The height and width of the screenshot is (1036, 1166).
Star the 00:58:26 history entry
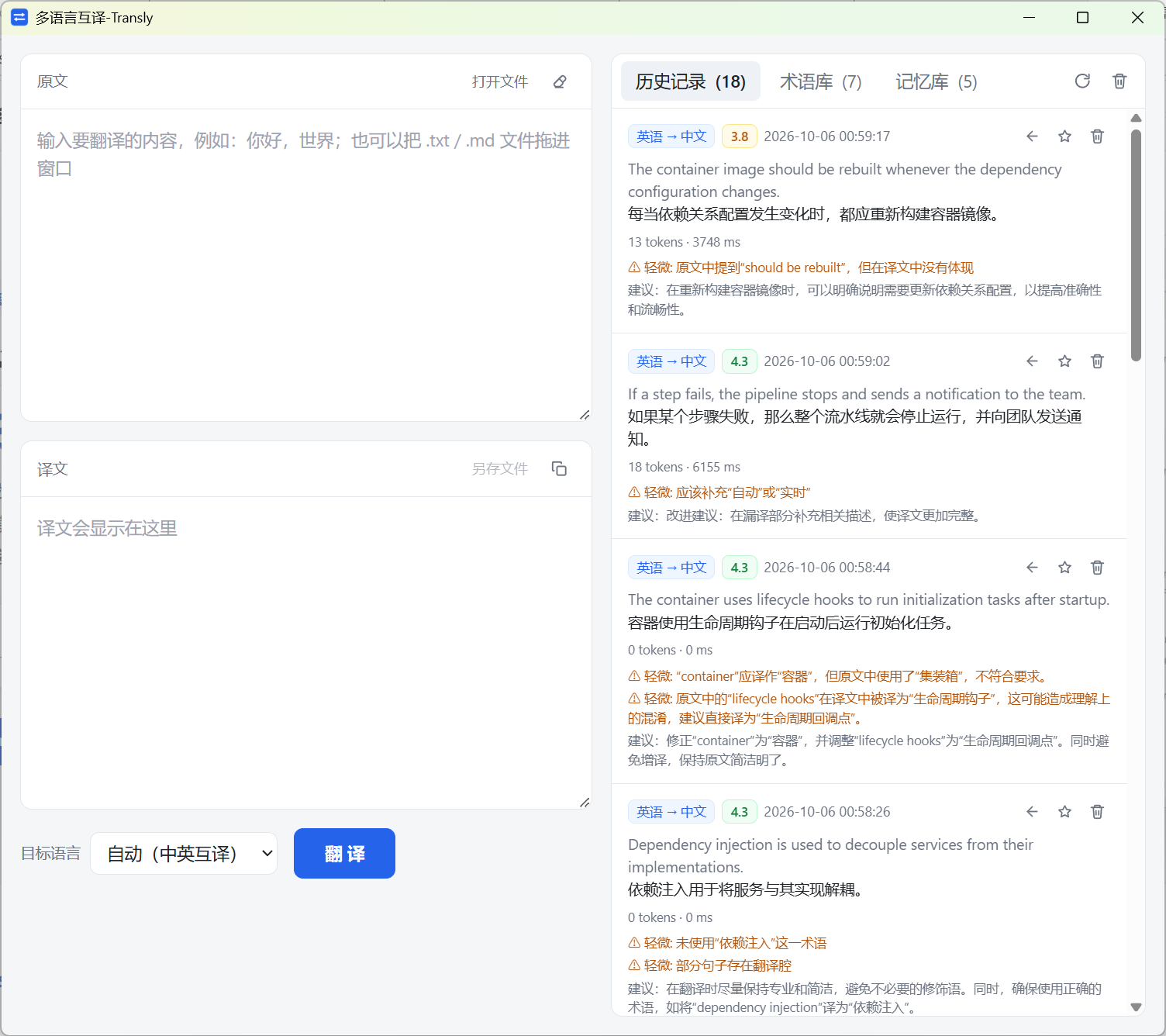click(x=1064, y=812)
